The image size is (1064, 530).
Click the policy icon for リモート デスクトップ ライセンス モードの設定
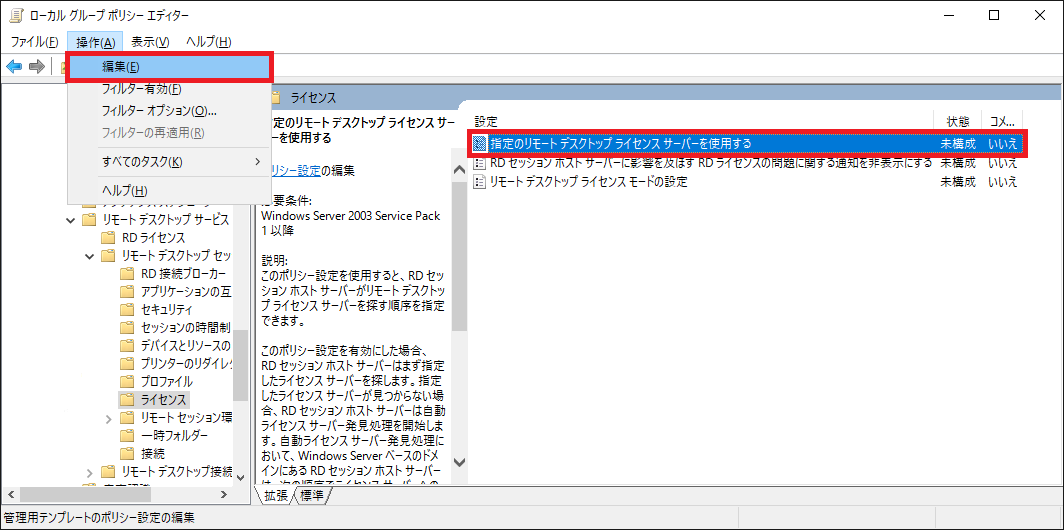point(480,182)
